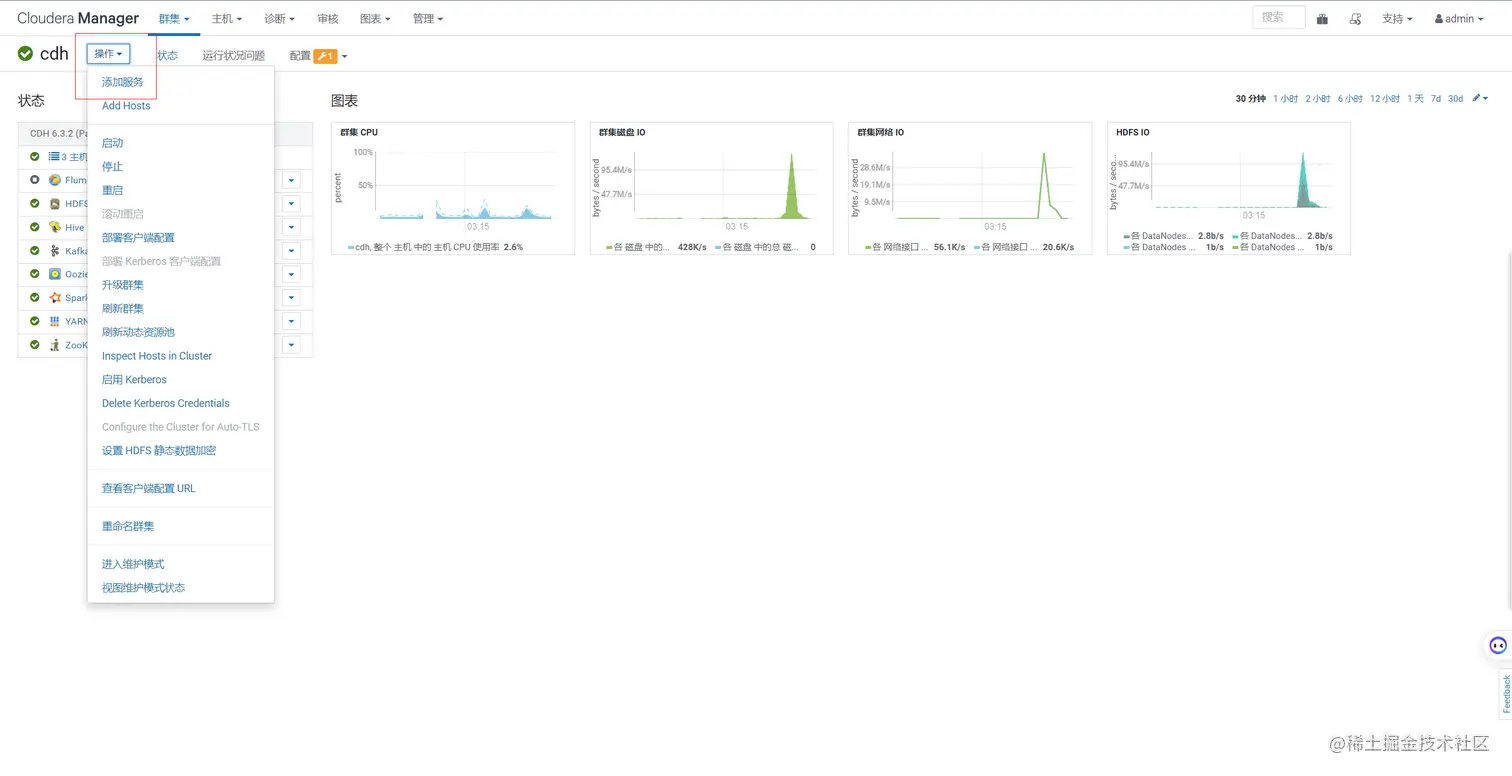Viewport: 1512px width, 776px height.
Task: Click the orange configuration warning badge
Action: [x=325, y=56]
